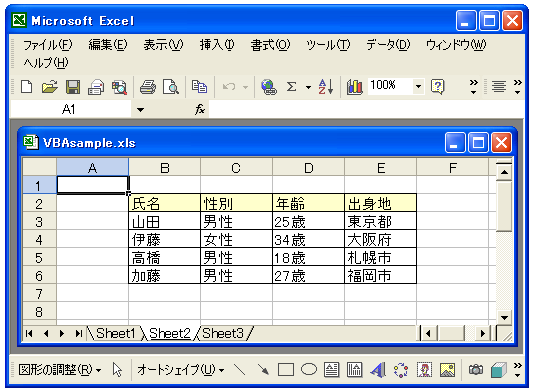Go to previous sheet tab arrow
The width and height of the screenshot is (533, 392).
(x=46, y=334)
